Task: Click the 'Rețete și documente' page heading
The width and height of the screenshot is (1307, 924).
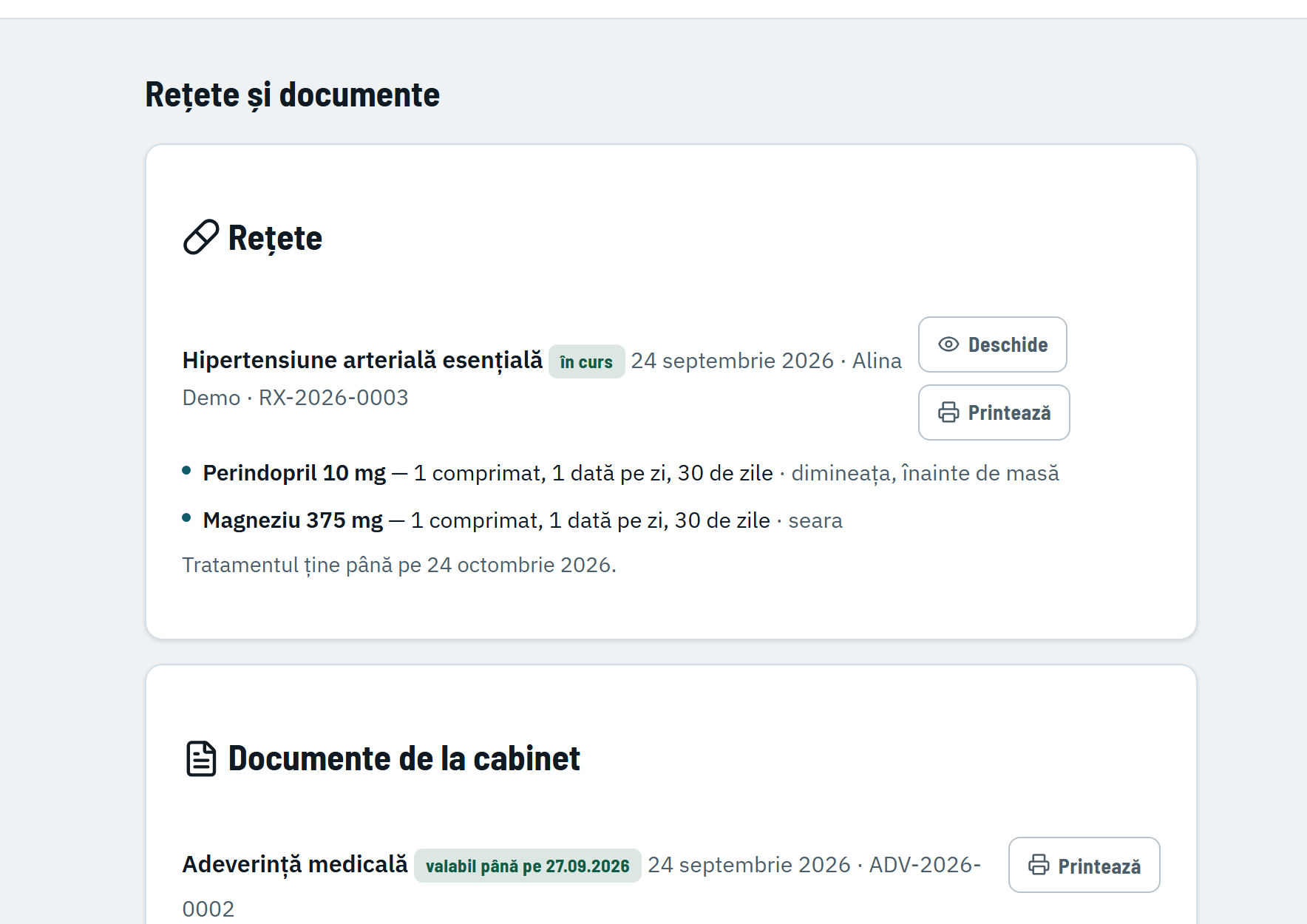Action: (292, 95)
